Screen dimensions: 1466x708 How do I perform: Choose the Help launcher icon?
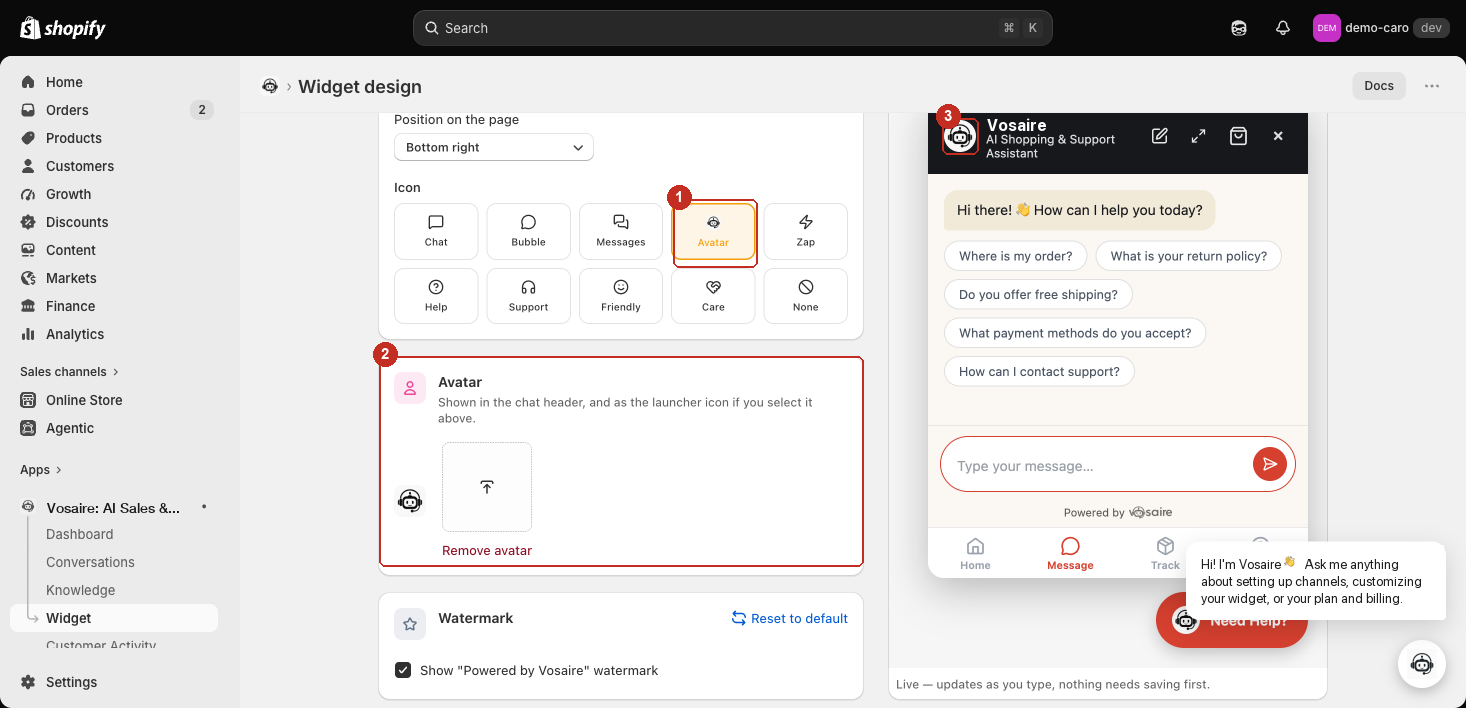436,296
